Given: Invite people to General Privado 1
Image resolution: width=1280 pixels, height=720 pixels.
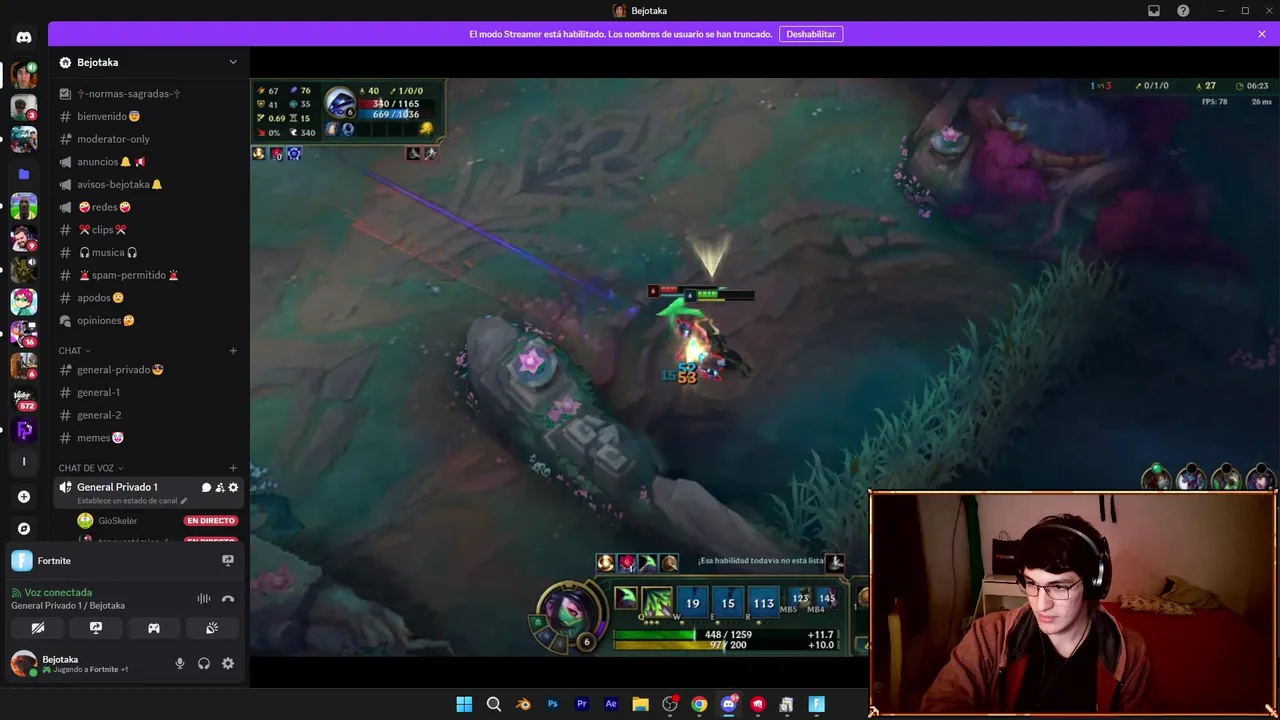Looking at the screenshot, I should pyautogui.click(x=220, y=488).
